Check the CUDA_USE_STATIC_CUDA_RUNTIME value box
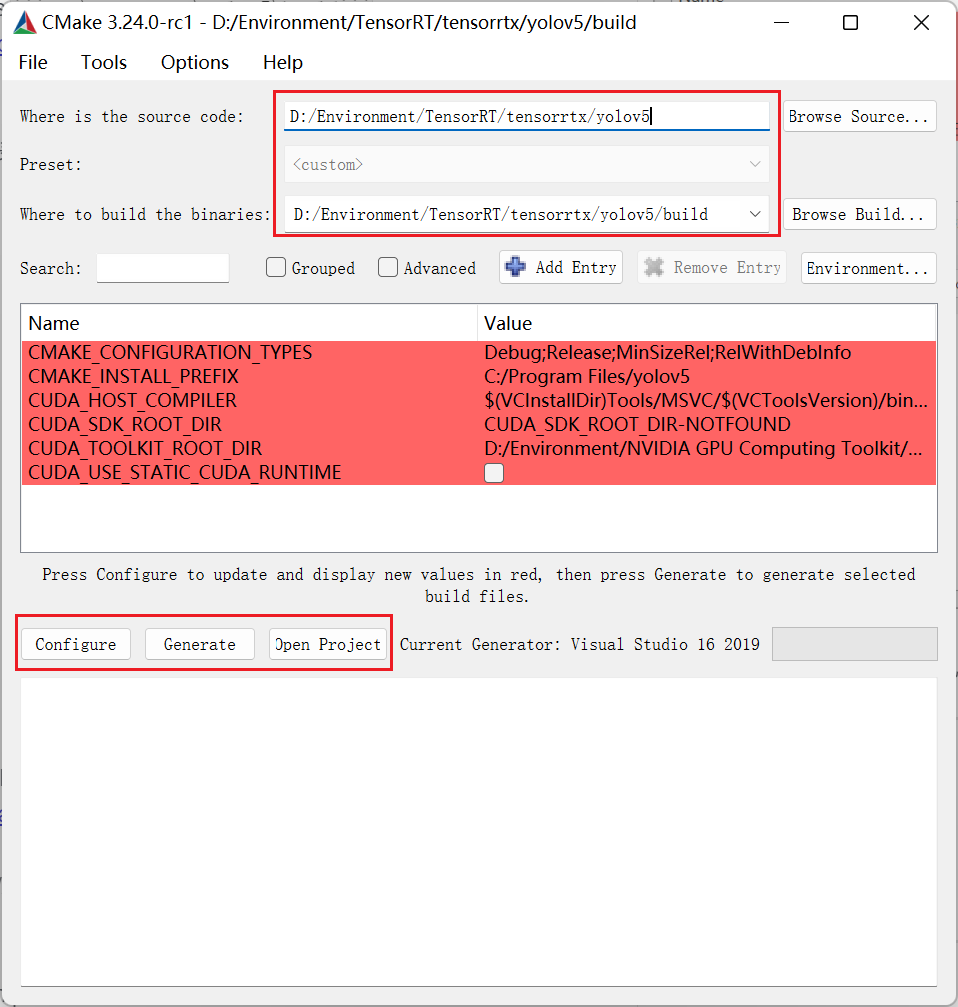Screen dimensions: 958x1007 [494, 473]
